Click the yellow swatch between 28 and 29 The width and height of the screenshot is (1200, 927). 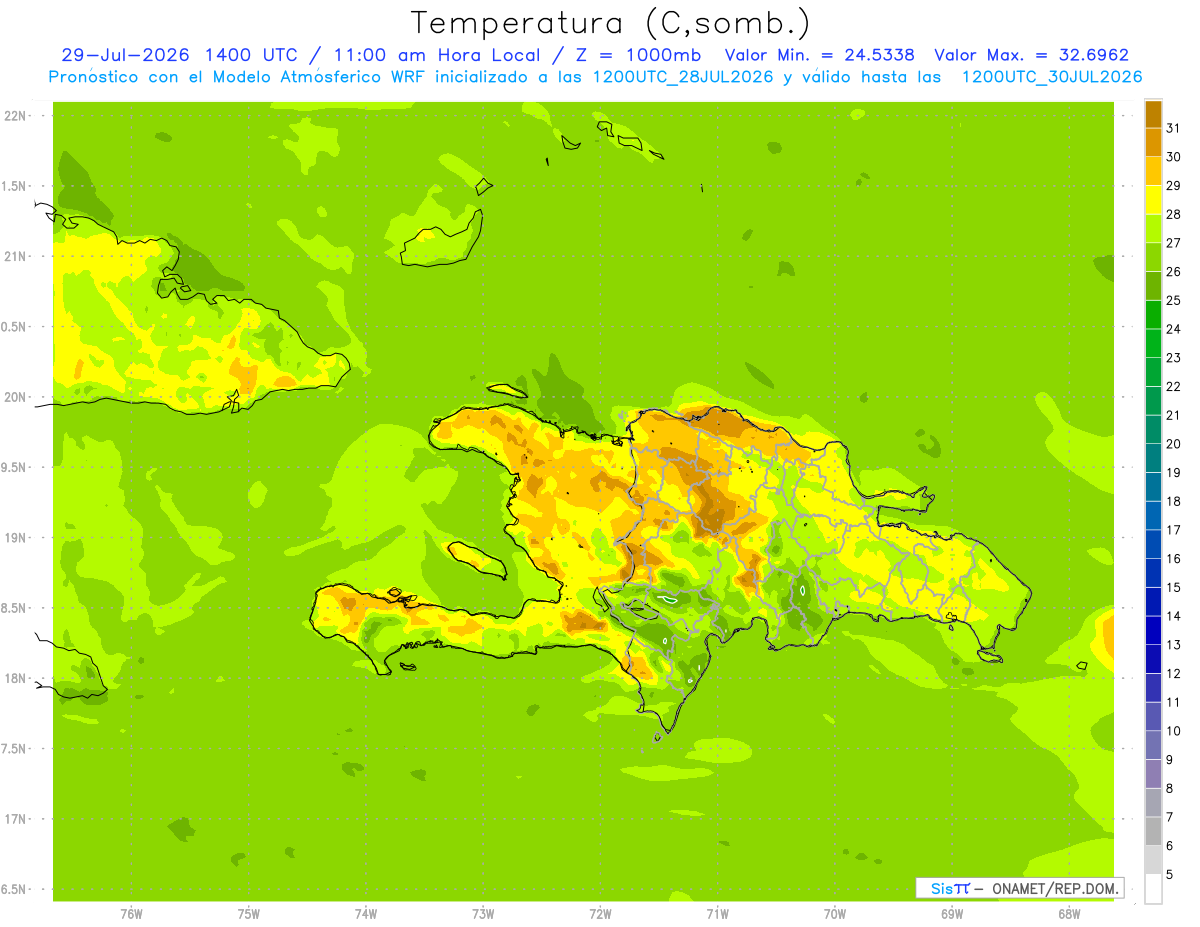coord(1153,199)
